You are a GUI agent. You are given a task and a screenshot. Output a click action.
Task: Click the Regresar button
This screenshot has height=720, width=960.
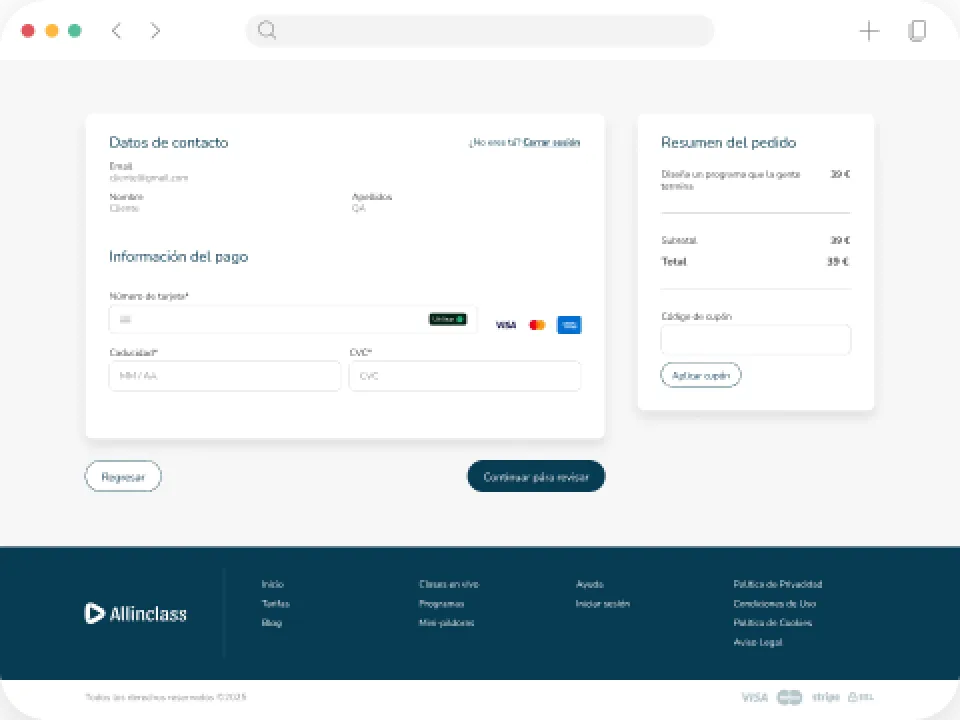pos(123,476)
